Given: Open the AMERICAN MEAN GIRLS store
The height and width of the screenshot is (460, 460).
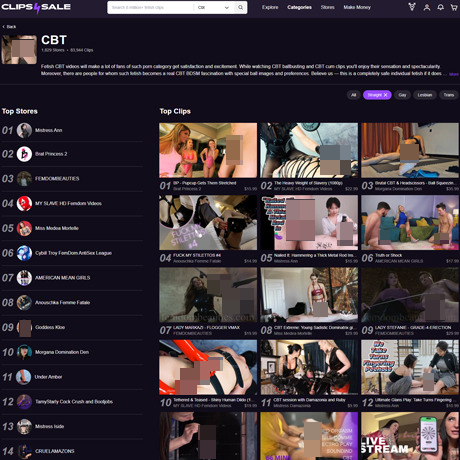Looking at the screenshot, I should click(x=63, y=278).
